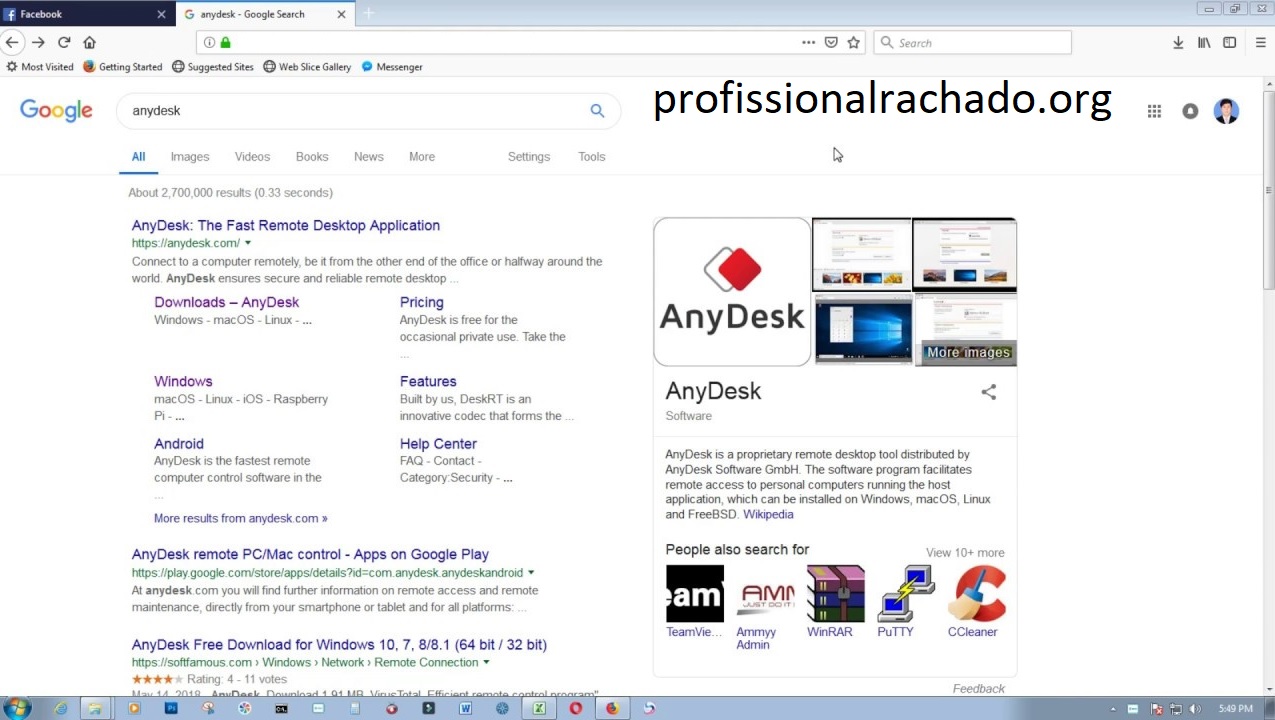The height and width of the screenshot is (720, 1275).
Task: Open Most Visited bookmarks folder
Action: (40, 67)
